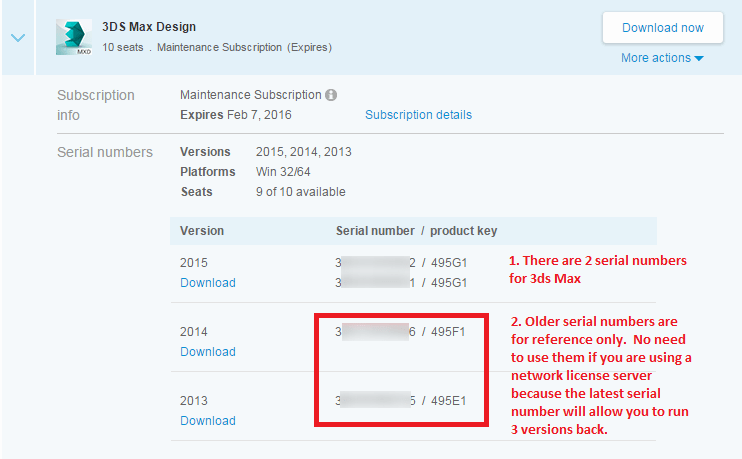Click the 2014 version row label
742x459 pixels.
point(194,332)
